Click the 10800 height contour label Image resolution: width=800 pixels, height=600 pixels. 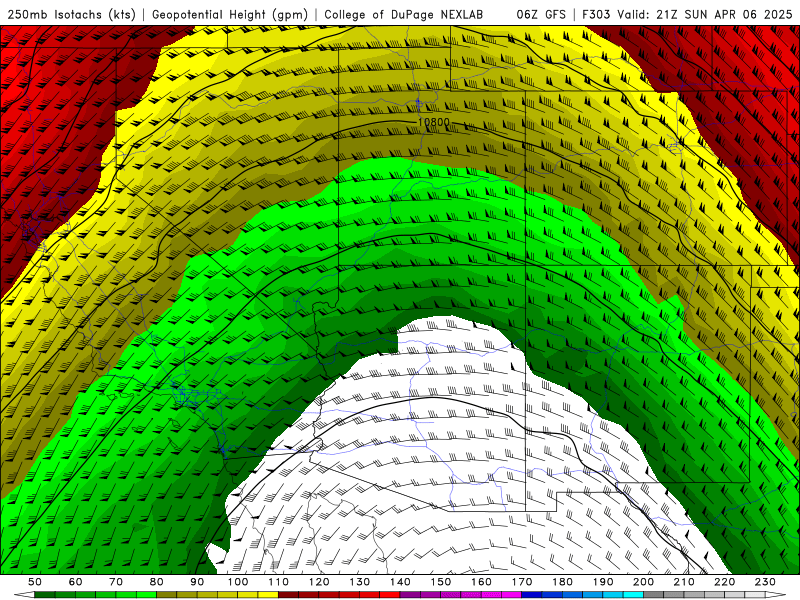(434, 122)
